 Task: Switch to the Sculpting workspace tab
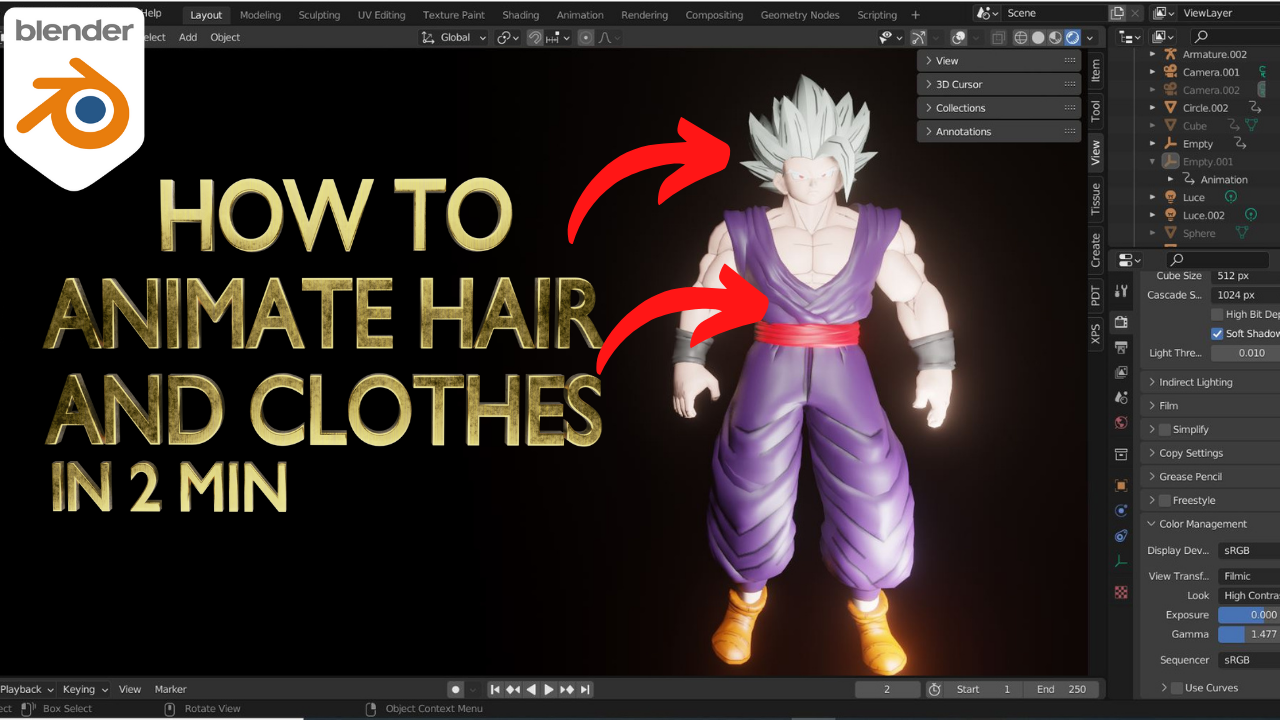pos(320,15)
